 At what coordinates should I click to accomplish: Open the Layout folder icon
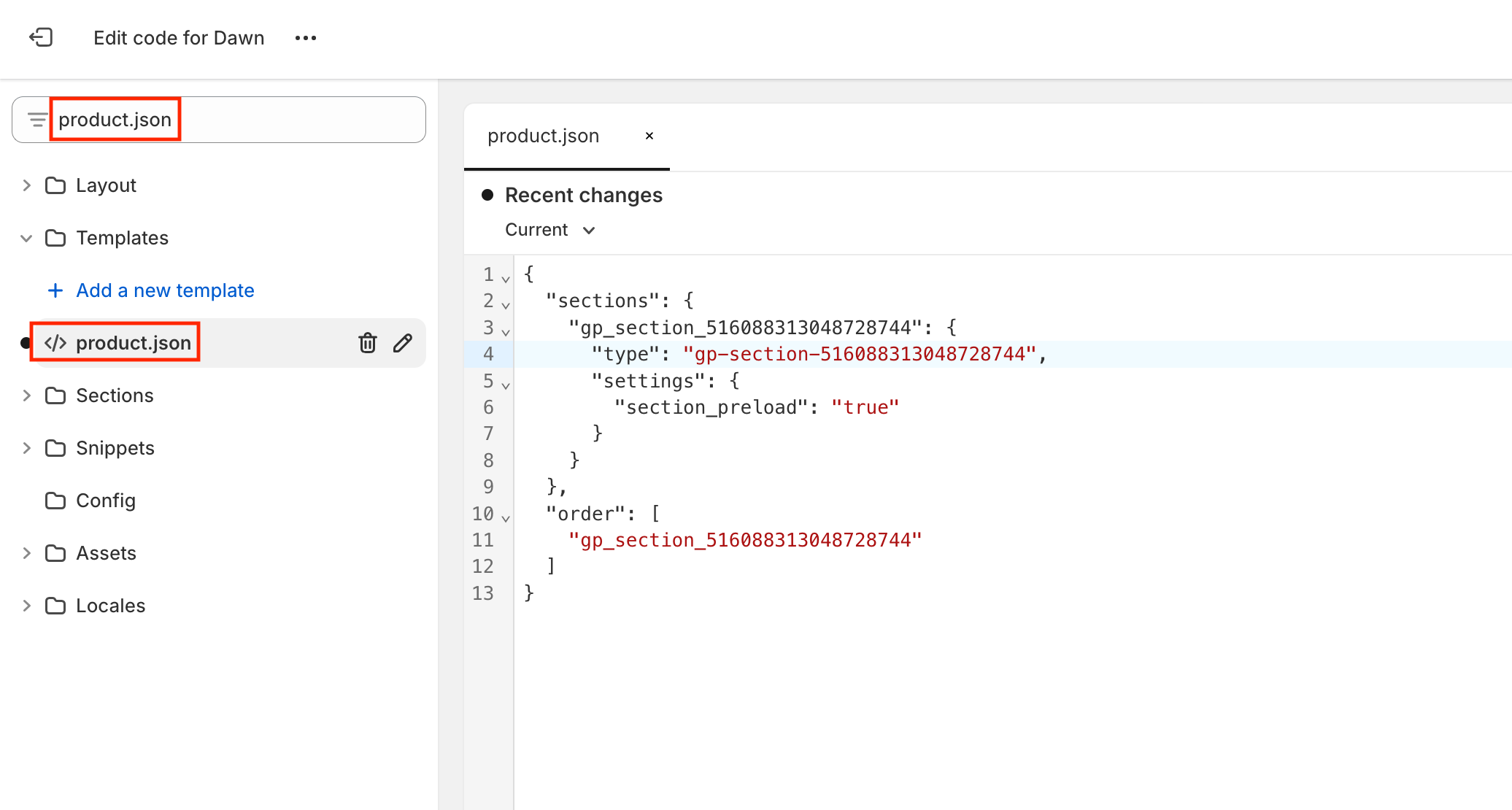[56, 185]
